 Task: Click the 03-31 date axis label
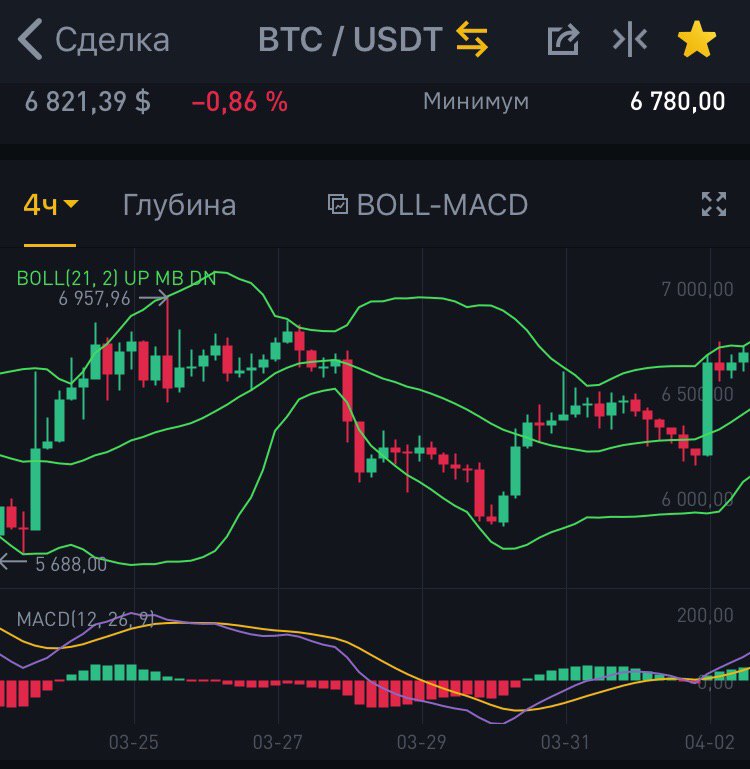click(x=565, y=742)
